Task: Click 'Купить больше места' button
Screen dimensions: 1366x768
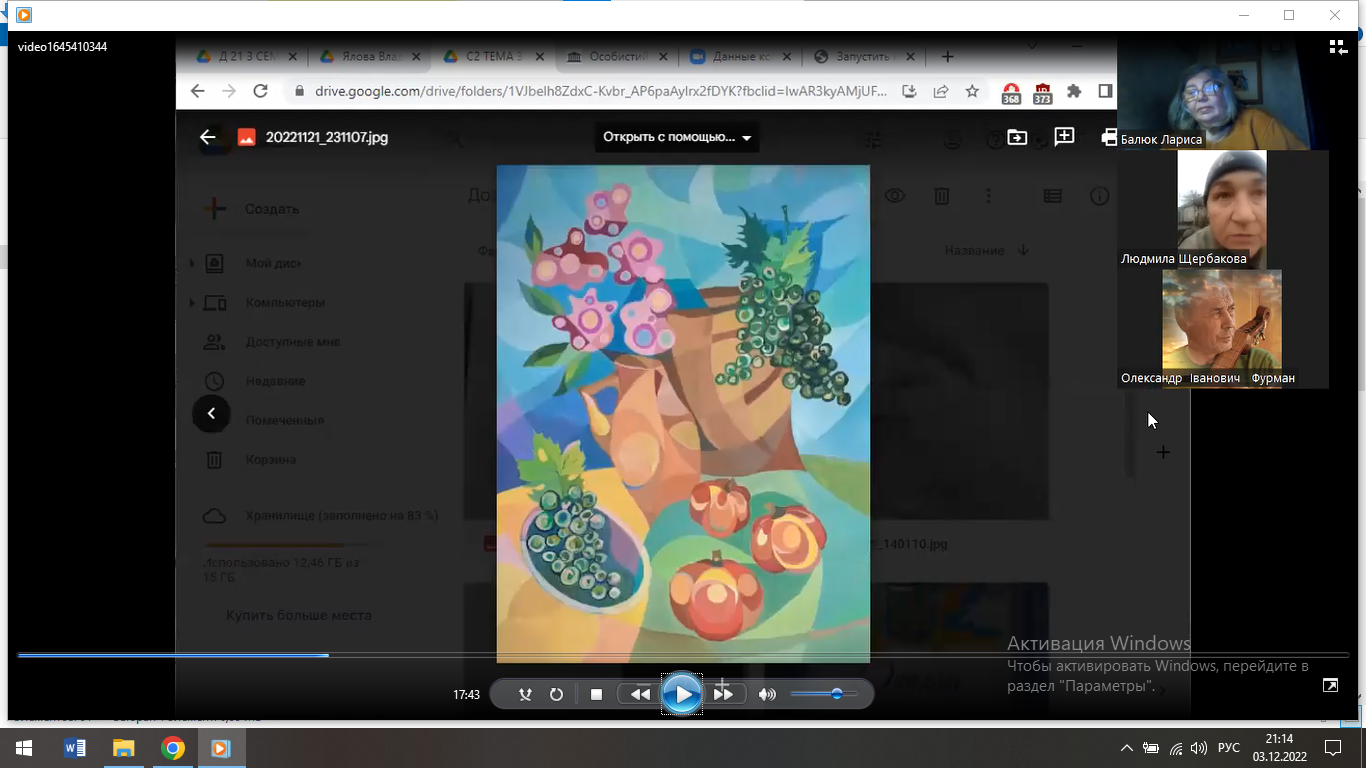Action: pos(298,616)
